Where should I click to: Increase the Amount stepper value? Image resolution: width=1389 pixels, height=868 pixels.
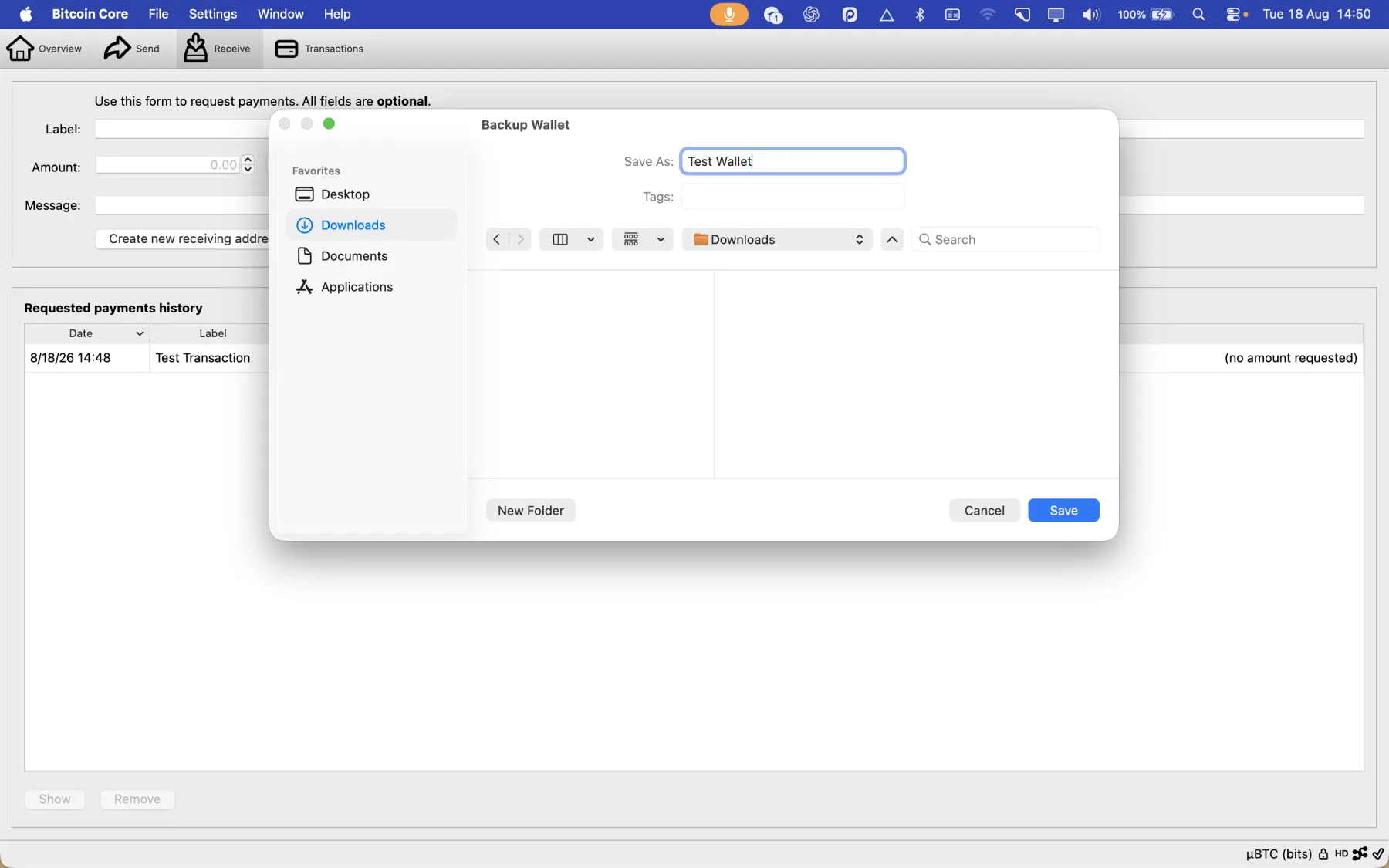[248, 160]
